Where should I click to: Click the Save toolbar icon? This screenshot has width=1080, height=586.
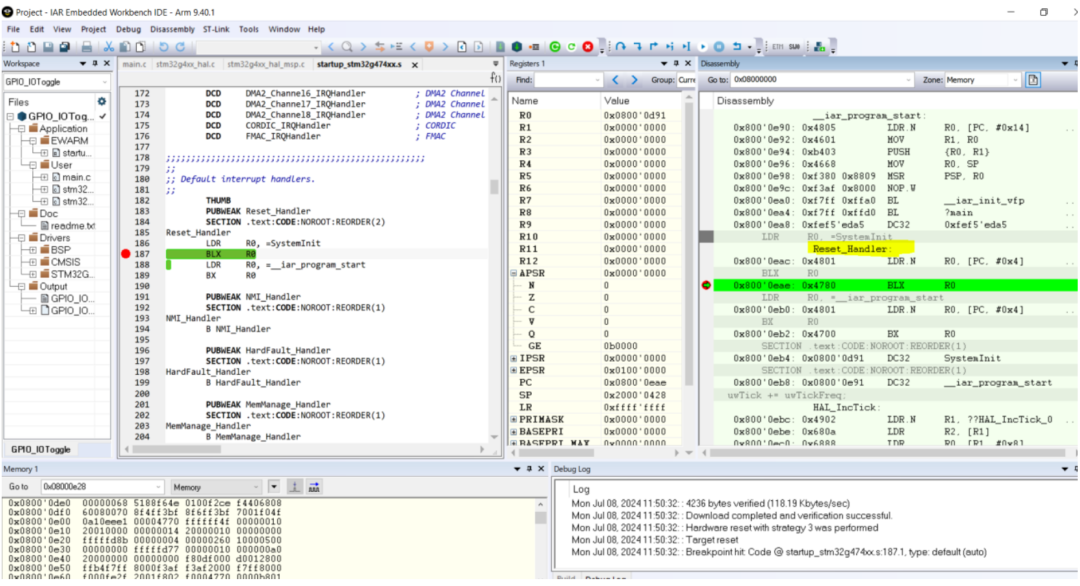pos(48,47)
